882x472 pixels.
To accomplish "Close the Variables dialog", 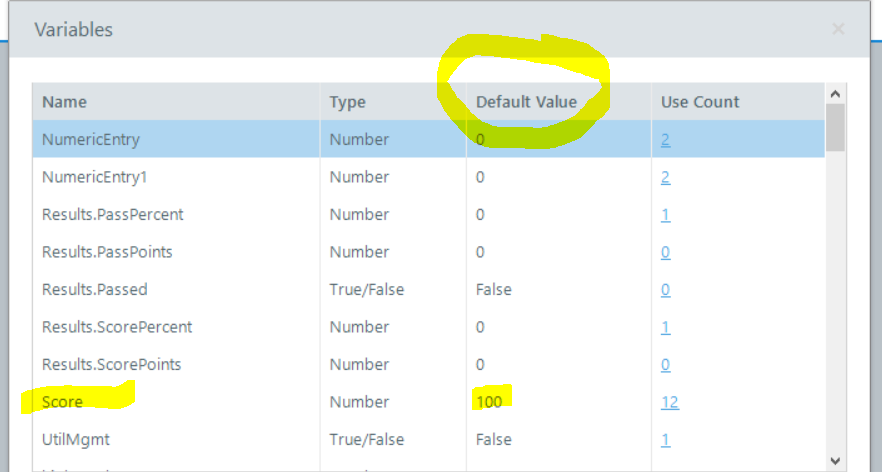I will click(838, 29).
